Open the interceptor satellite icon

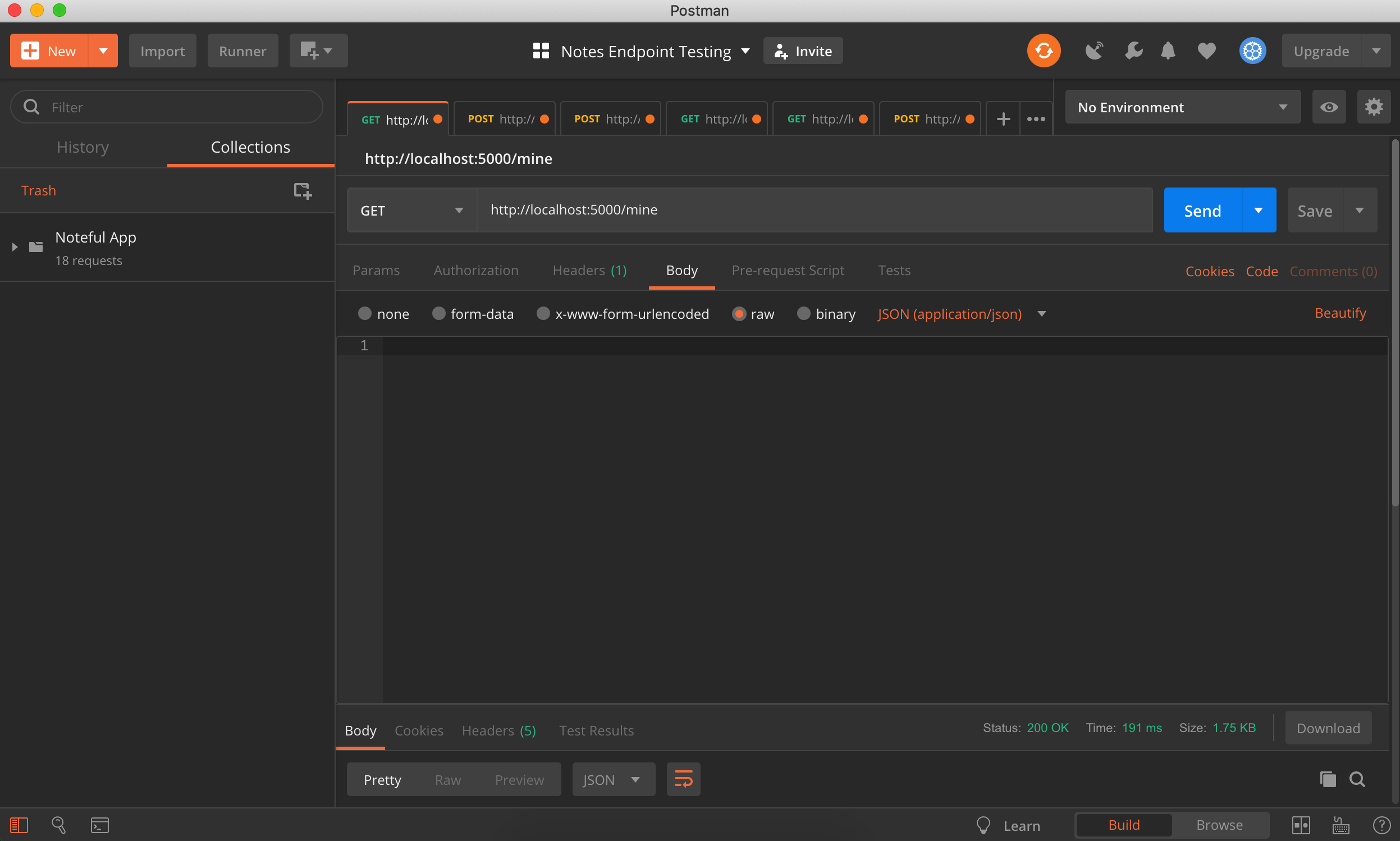(1094, 51)
